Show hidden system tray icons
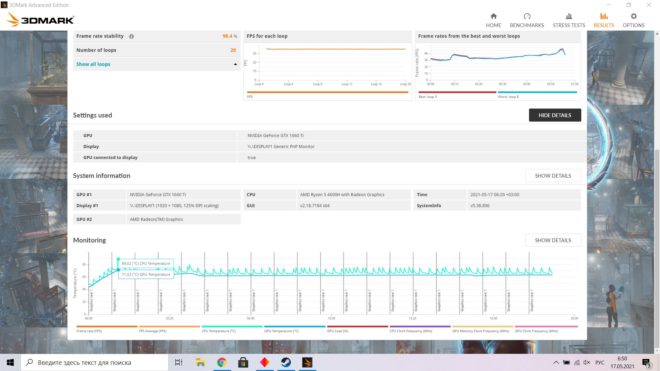This screenshot has height=371, width=660. 556,363
